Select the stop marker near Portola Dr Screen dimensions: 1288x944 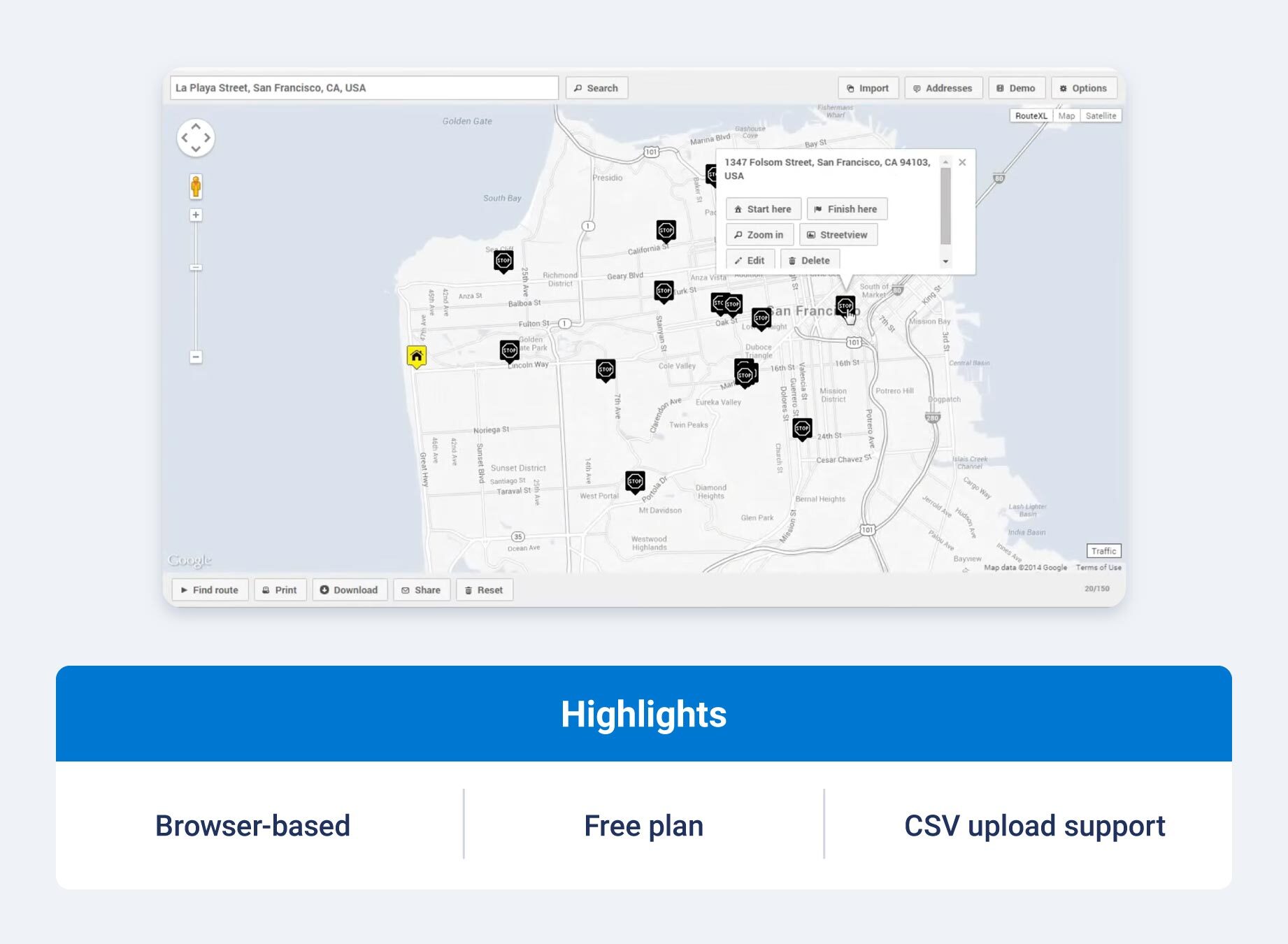point(635,482)
